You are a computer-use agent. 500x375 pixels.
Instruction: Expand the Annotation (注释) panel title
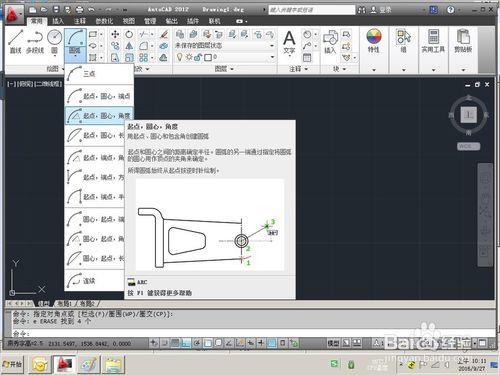pos(298,69)
